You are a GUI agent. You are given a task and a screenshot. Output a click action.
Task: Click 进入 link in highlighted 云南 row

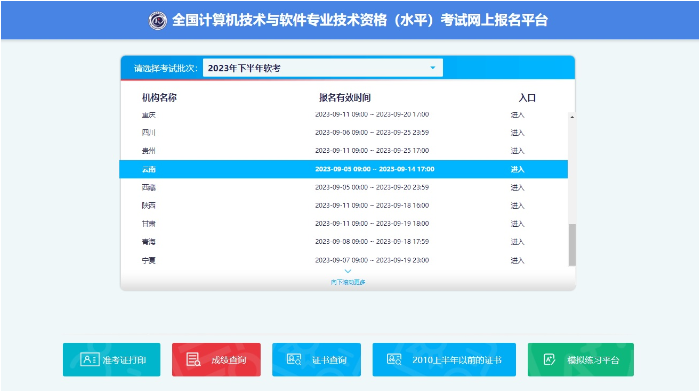[x=518, y=169]
